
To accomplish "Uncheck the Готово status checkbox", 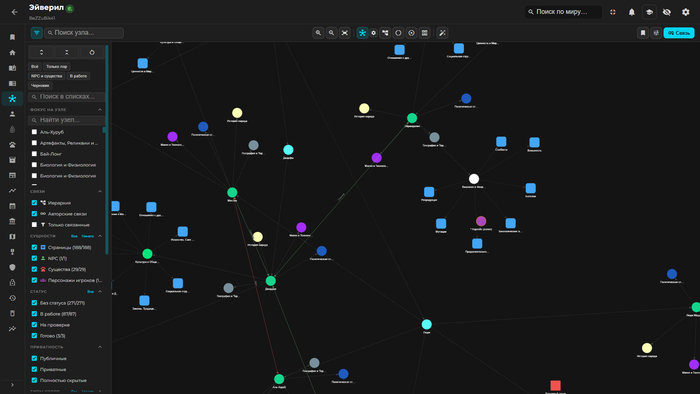I will point(34,336).
